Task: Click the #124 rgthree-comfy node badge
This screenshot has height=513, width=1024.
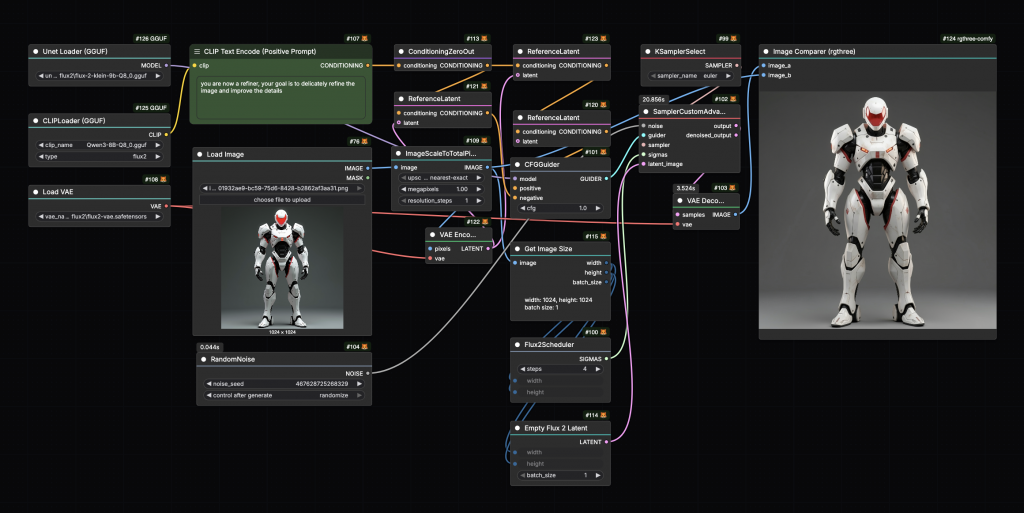Action: click(969, 38)
